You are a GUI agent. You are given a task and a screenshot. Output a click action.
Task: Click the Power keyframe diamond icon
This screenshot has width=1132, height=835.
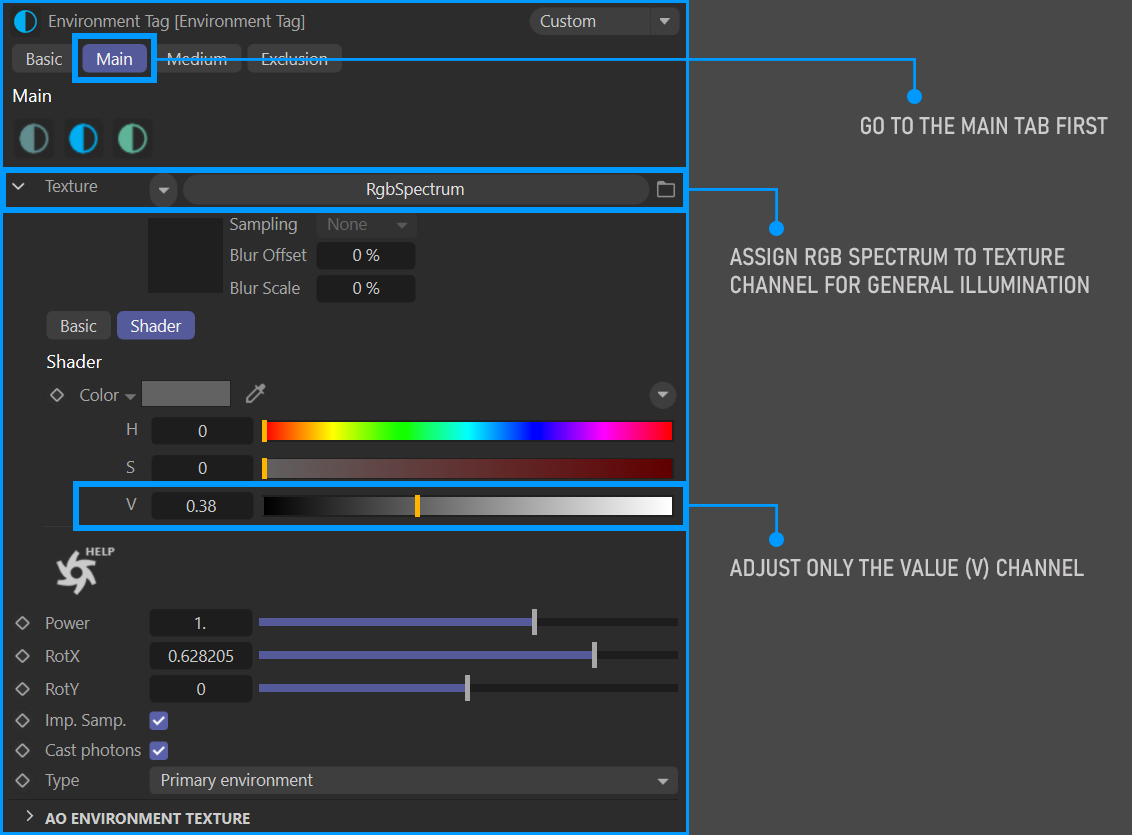click(23, 623)
